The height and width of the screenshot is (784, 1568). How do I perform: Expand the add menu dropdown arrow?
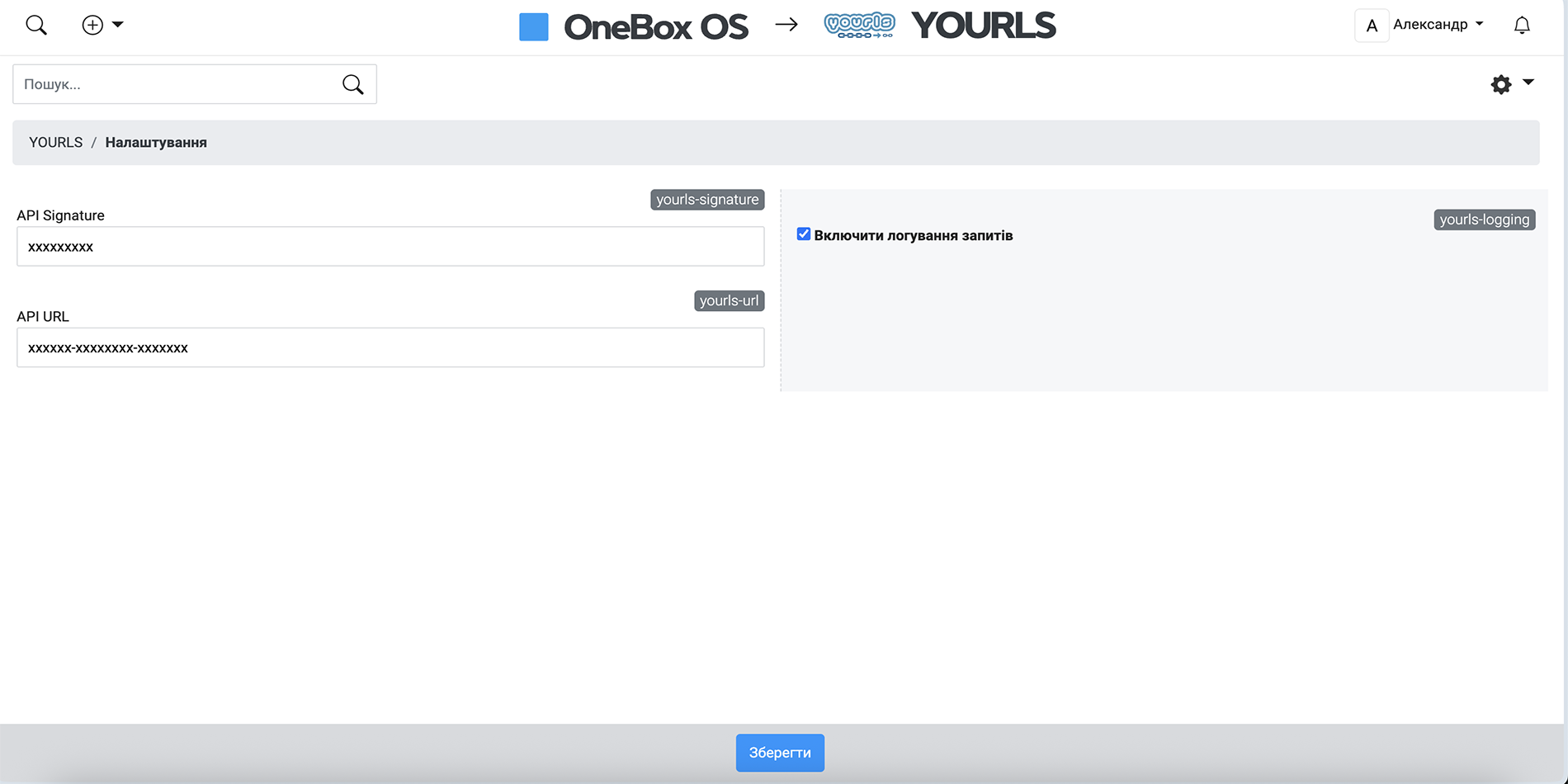click(x=118, y=25)
